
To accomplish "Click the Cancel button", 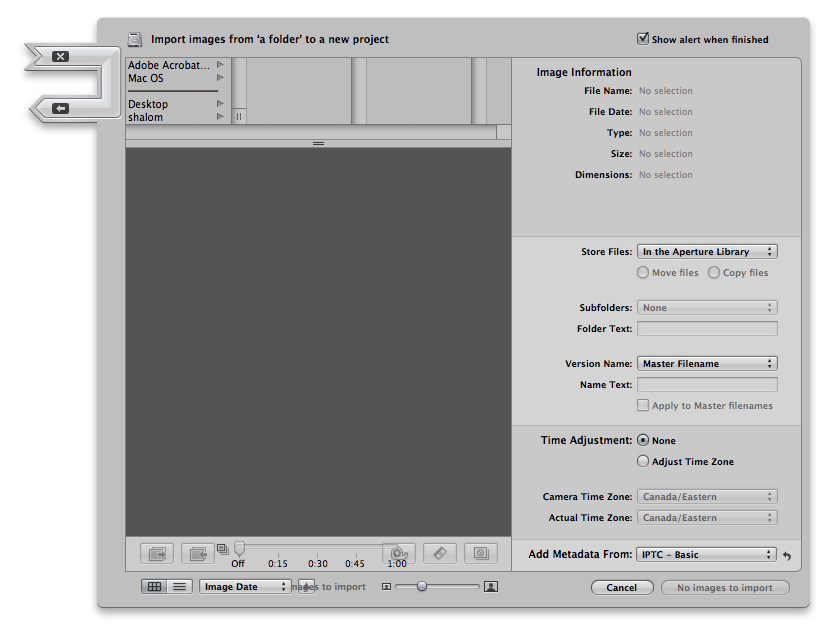I will pos(621,588).
